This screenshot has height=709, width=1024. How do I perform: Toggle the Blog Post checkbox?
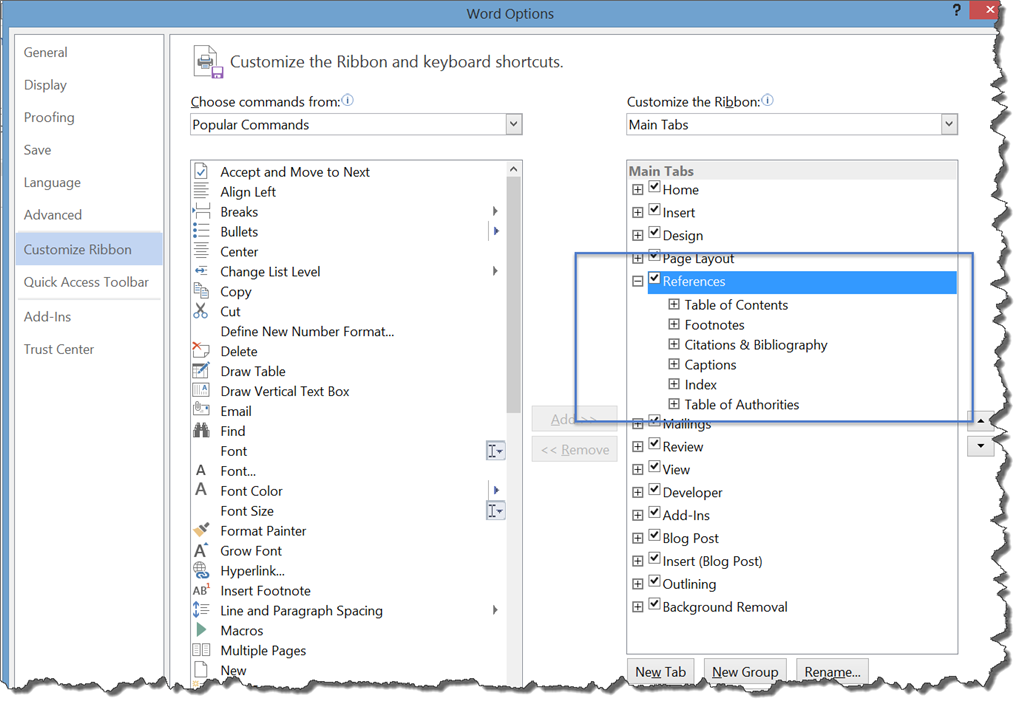click(654, 536)
